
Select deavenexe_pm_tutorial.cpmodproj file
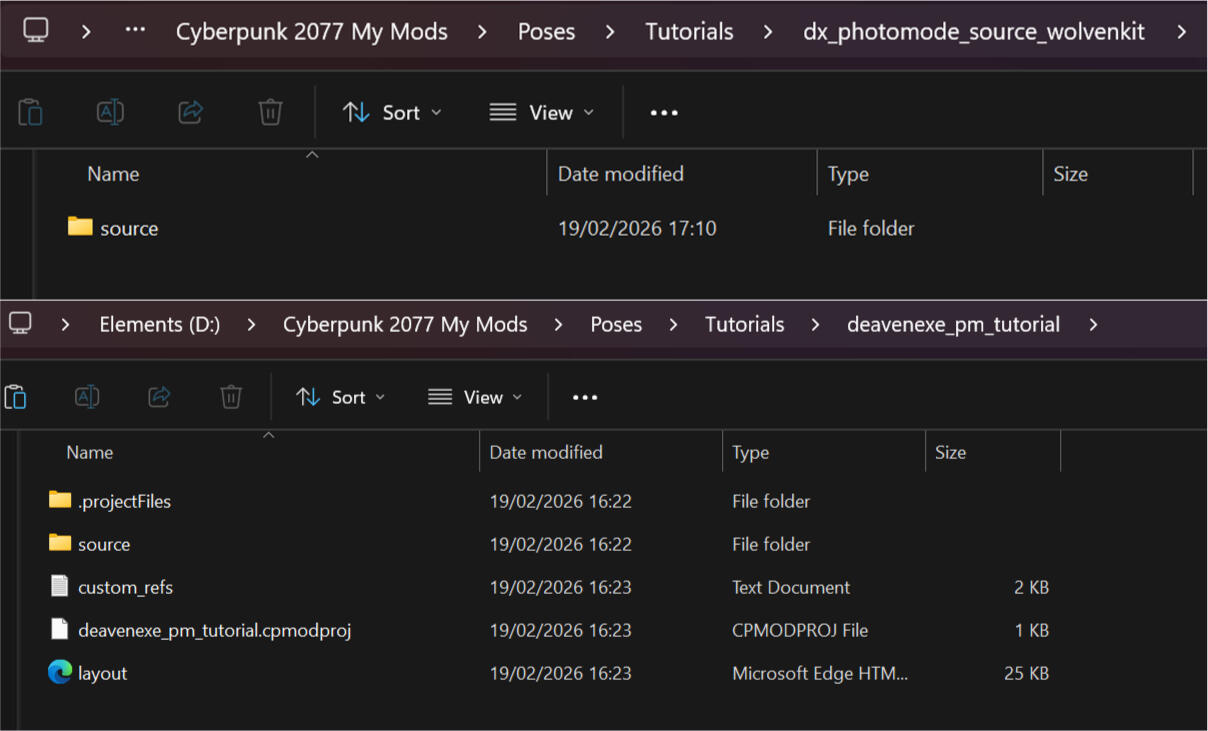pos(214,630)
